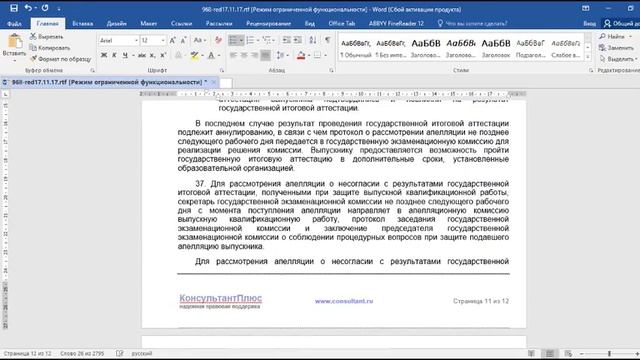Apply the Обычный style

pos(356,47)
